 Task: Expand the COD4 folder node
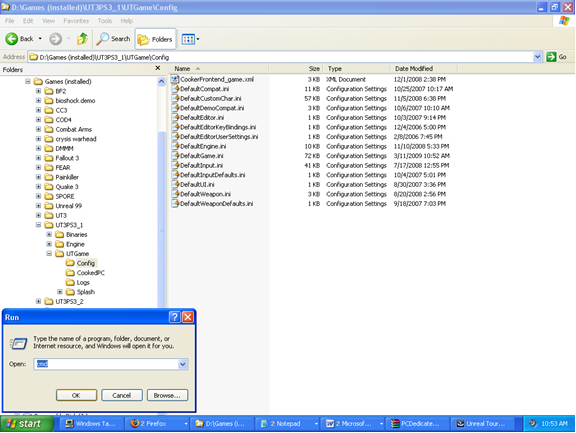pyautogui.click(x=38, y=119)
